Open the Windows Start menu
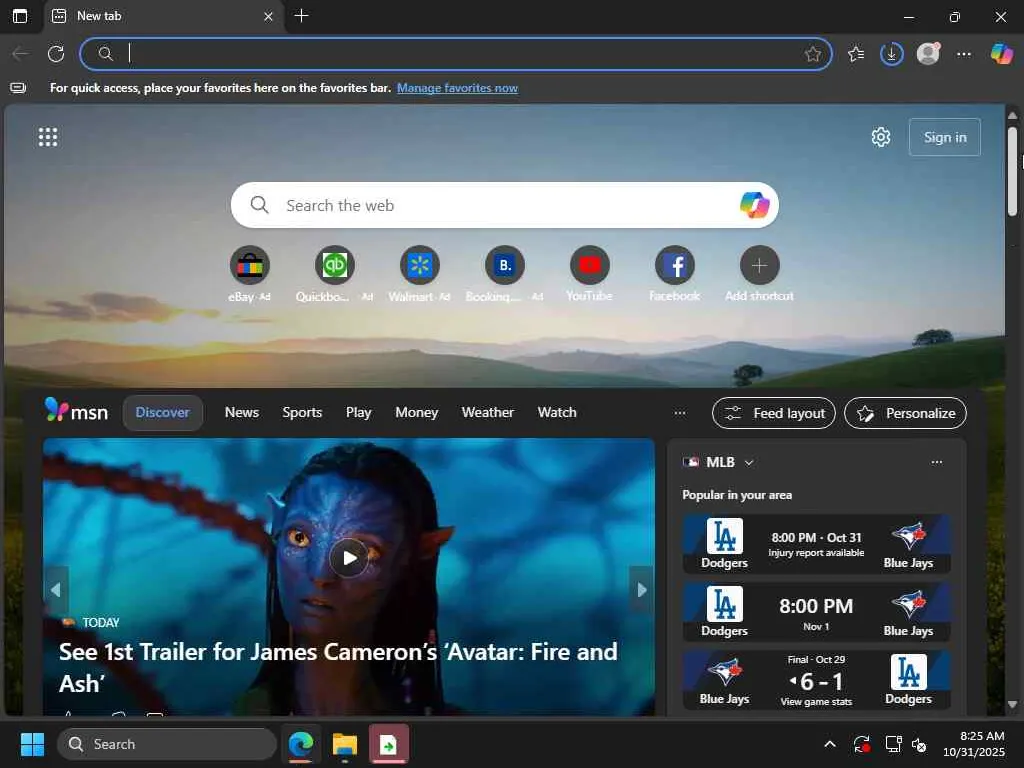 pos(32,744)
